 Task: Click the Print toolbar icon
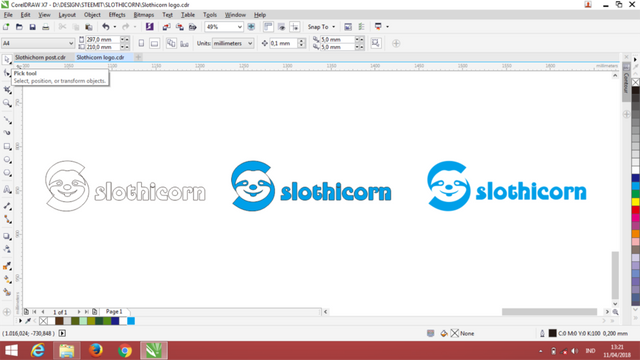coord(45,27)
